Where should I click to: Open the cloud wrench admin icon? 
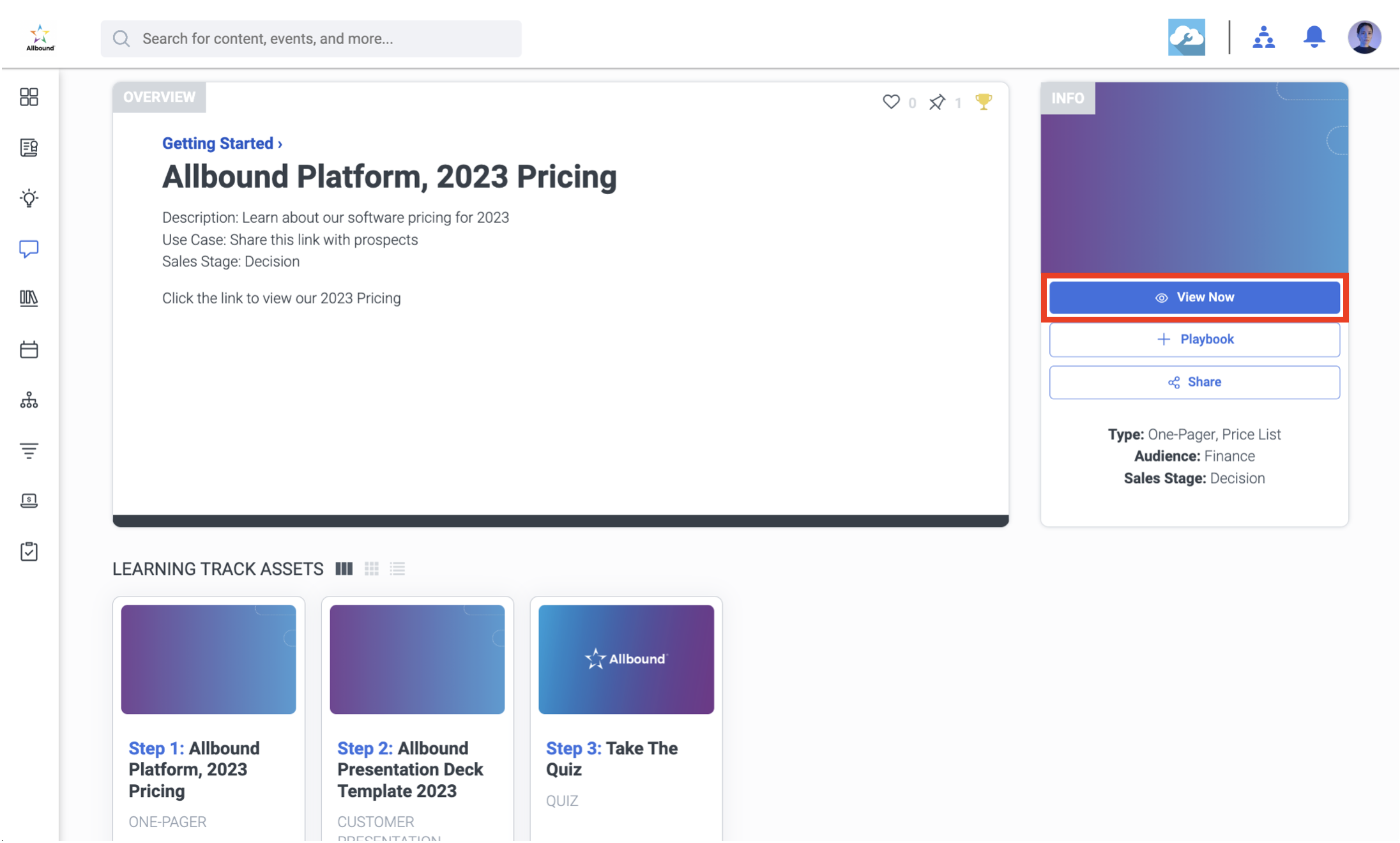pyautogui.click(x=1186, y=38)
